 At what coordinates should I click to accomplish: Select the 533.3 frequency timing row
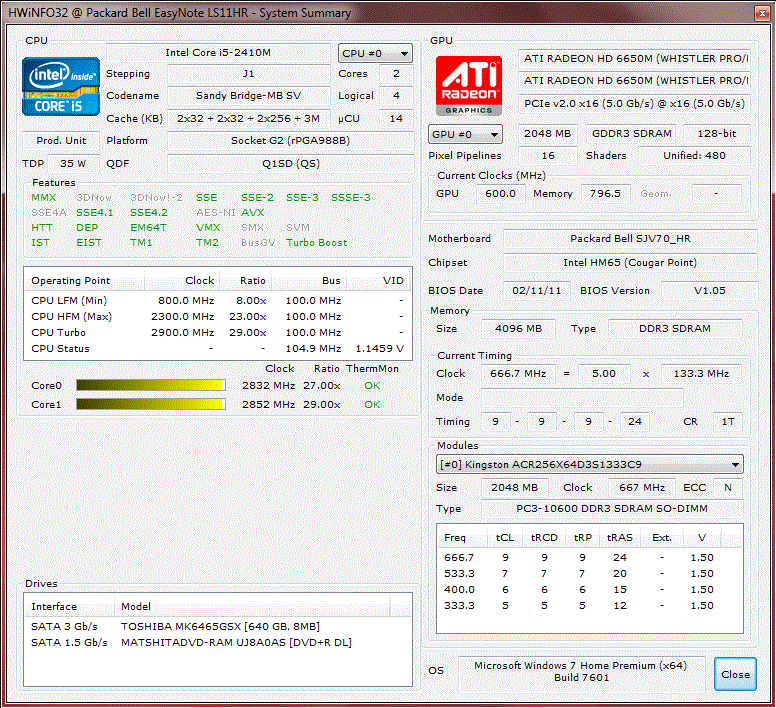click(x=589, y=573)
